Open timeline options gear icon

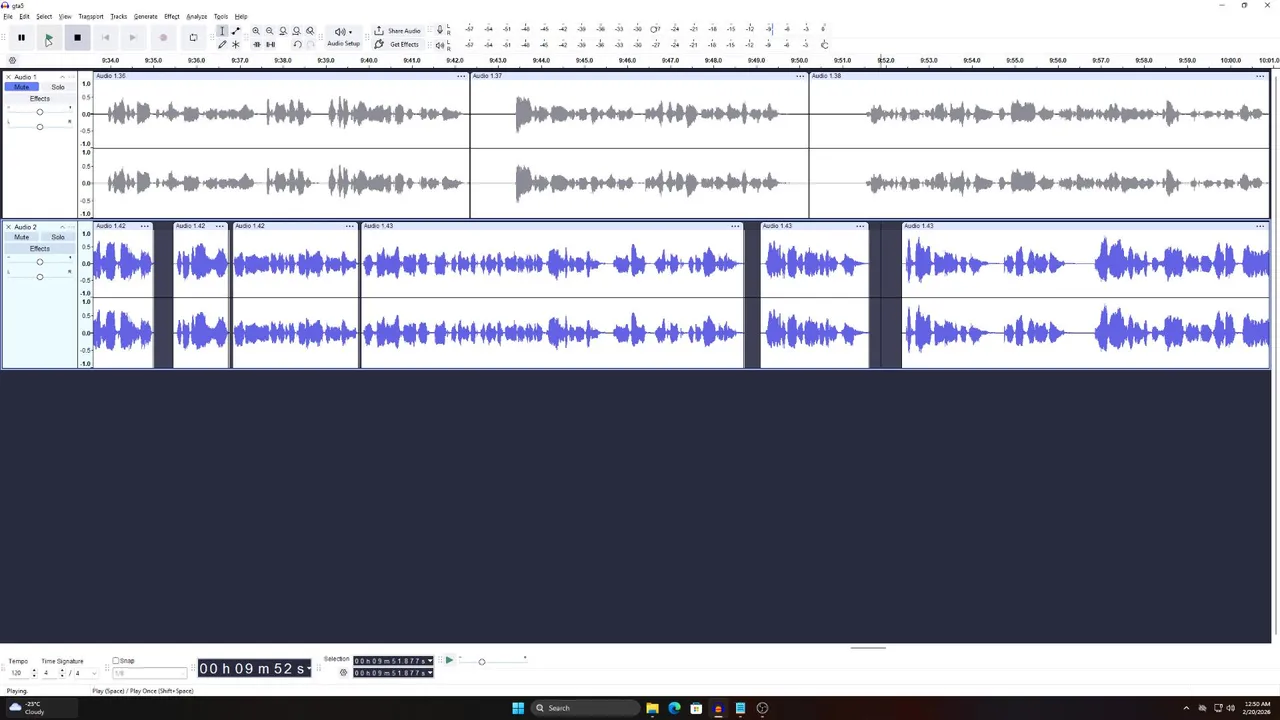12,60
